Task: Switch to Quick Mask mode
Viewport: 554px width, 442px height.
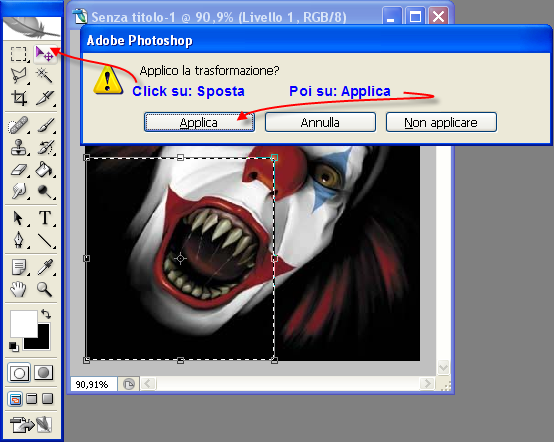Action: tap(43, 373)
